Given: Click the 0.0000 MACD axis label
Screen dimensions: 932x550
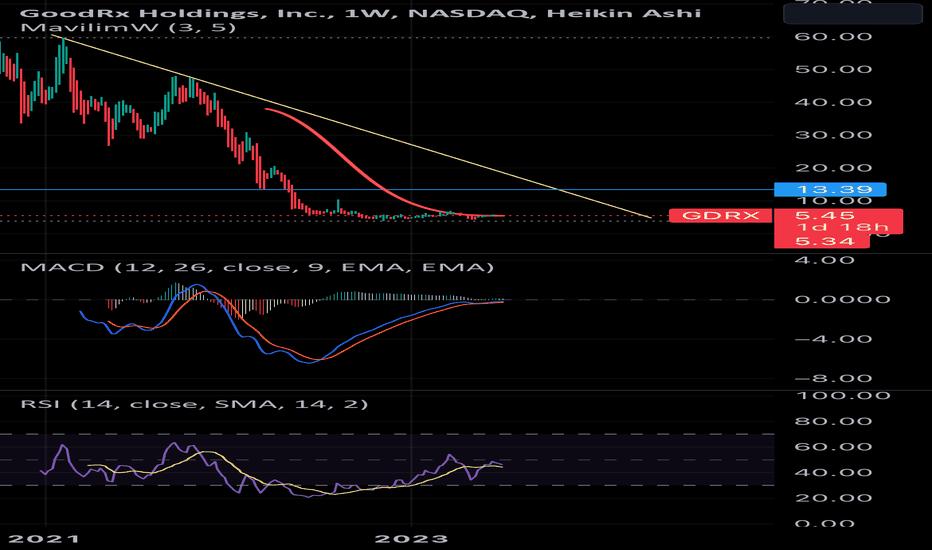Looking at the screenshot, I should pos(842,299).
